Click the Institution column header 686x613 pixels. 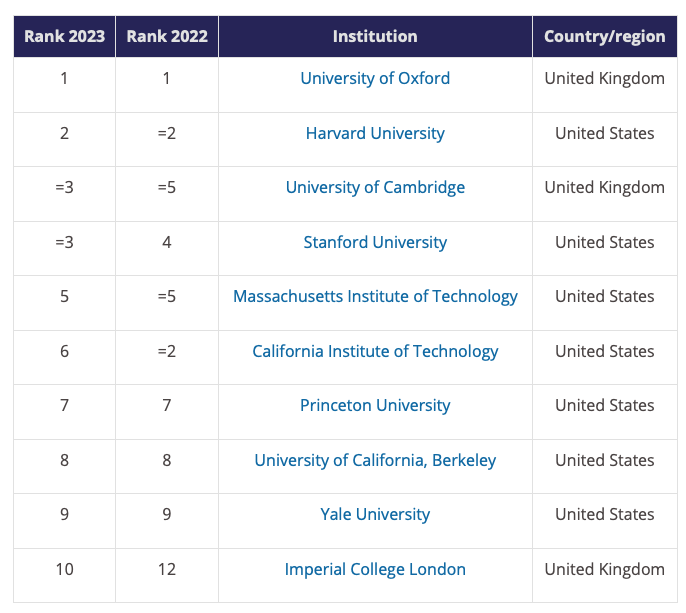point(375,36)
